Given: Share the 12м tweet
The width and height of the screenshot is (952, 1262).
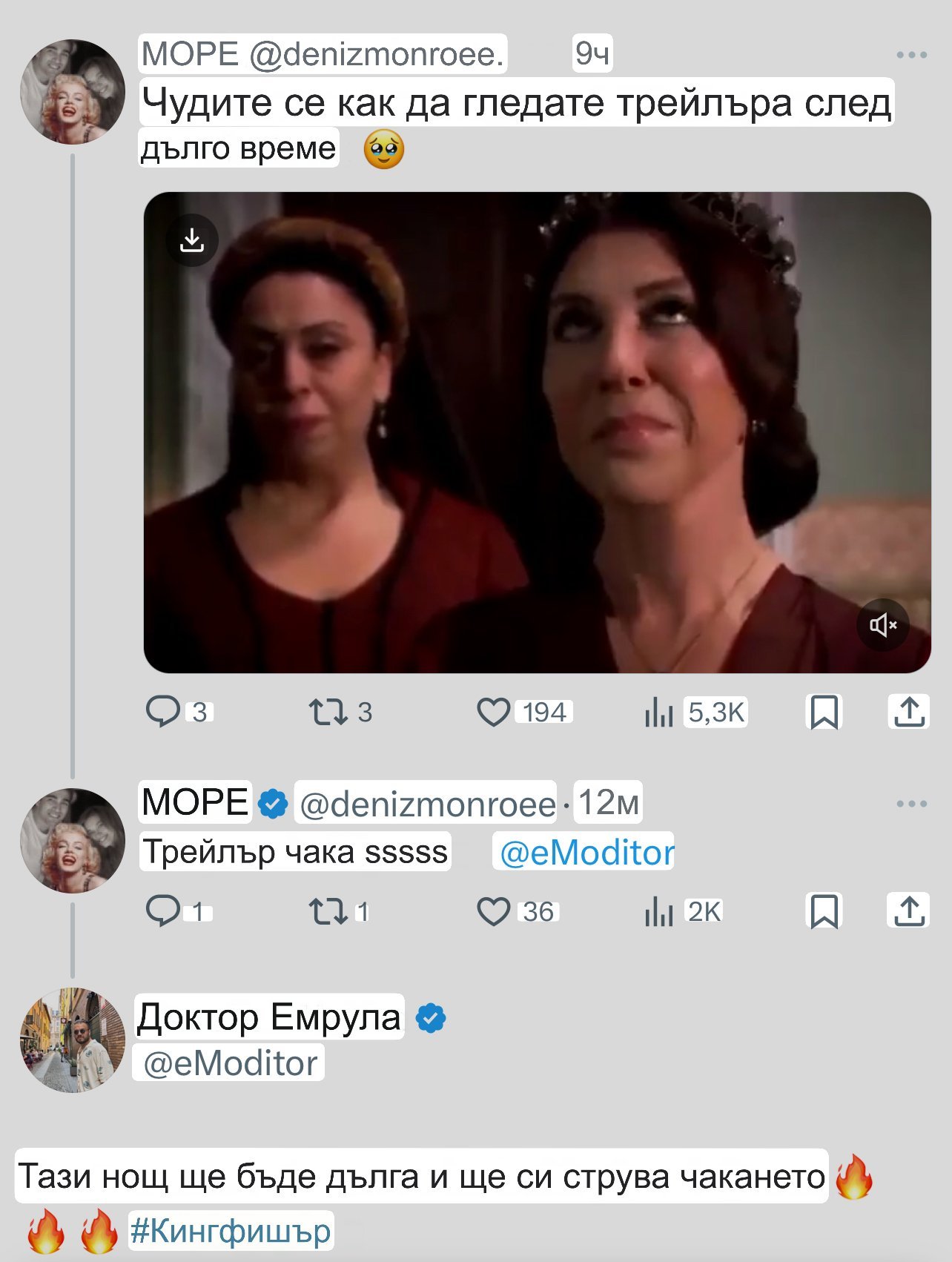Looking at the screenshot, I should point(908,911).
